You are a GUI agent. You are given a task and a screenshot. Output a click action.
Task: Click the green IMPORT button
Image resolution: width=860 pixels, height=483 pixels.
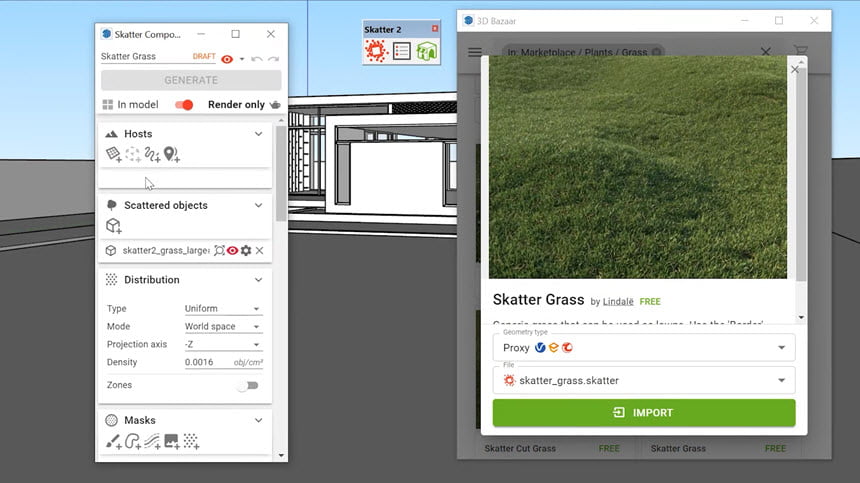[x=644, y=413]
